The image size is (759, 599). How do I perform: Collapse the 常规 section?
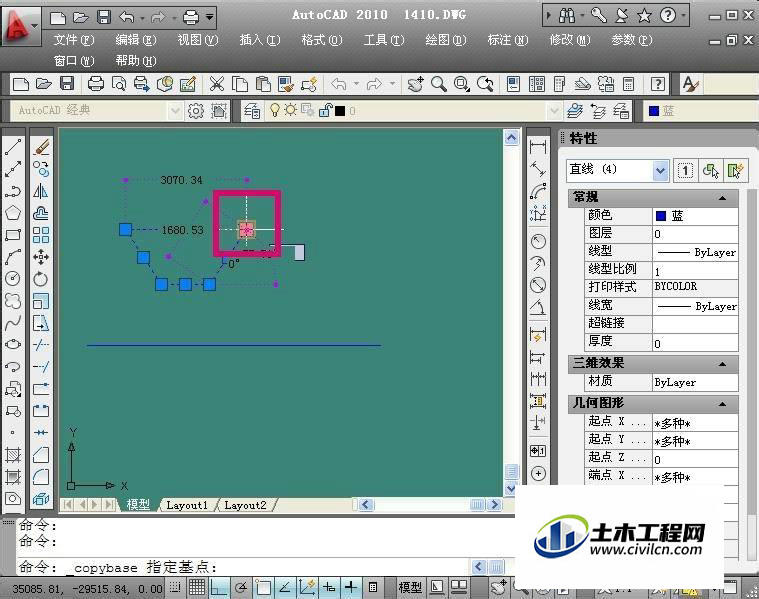(722, 198)
